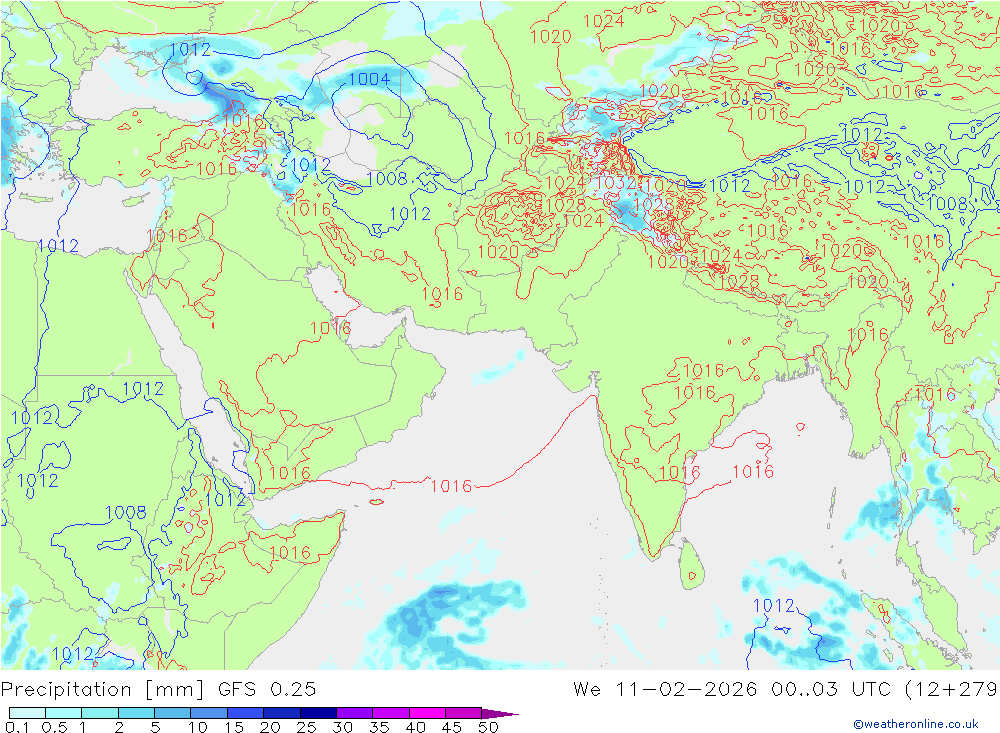
Task: Pick the legend swatch between 5 and 10
Action: click(x=173, y=713)
